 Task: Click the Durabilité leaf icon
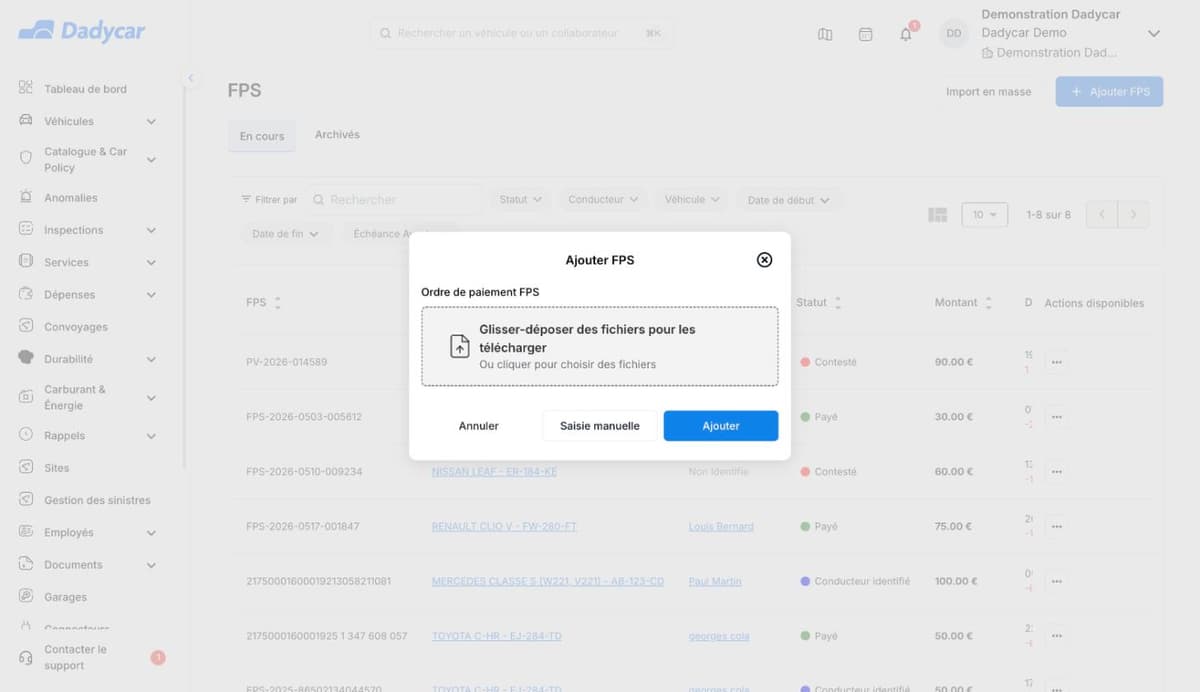click(x=26, y=358)
